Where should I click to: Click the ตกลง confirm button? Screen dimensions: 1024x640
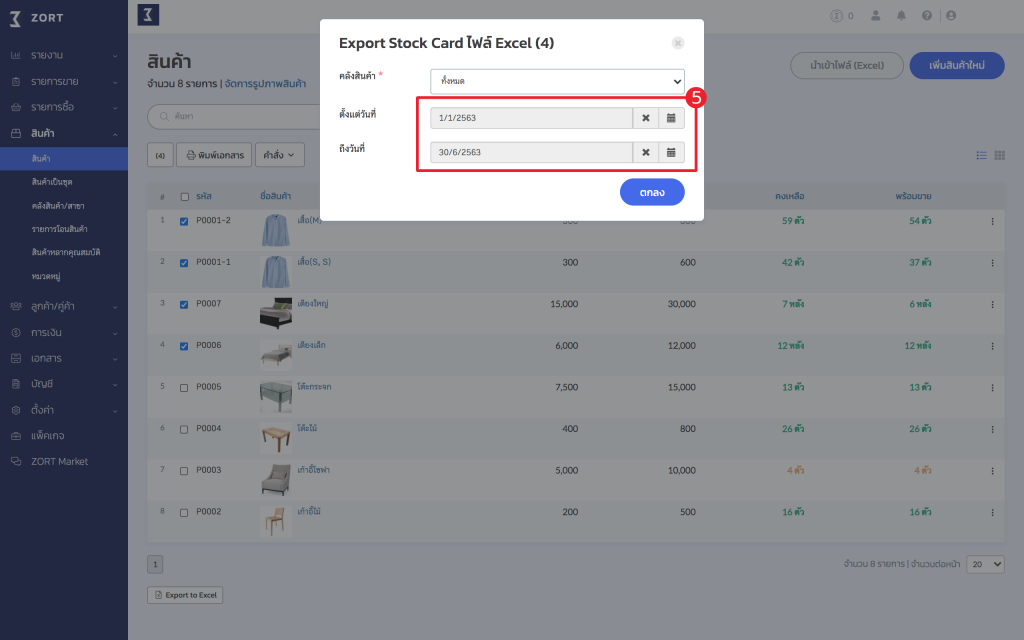coord(652,192)
